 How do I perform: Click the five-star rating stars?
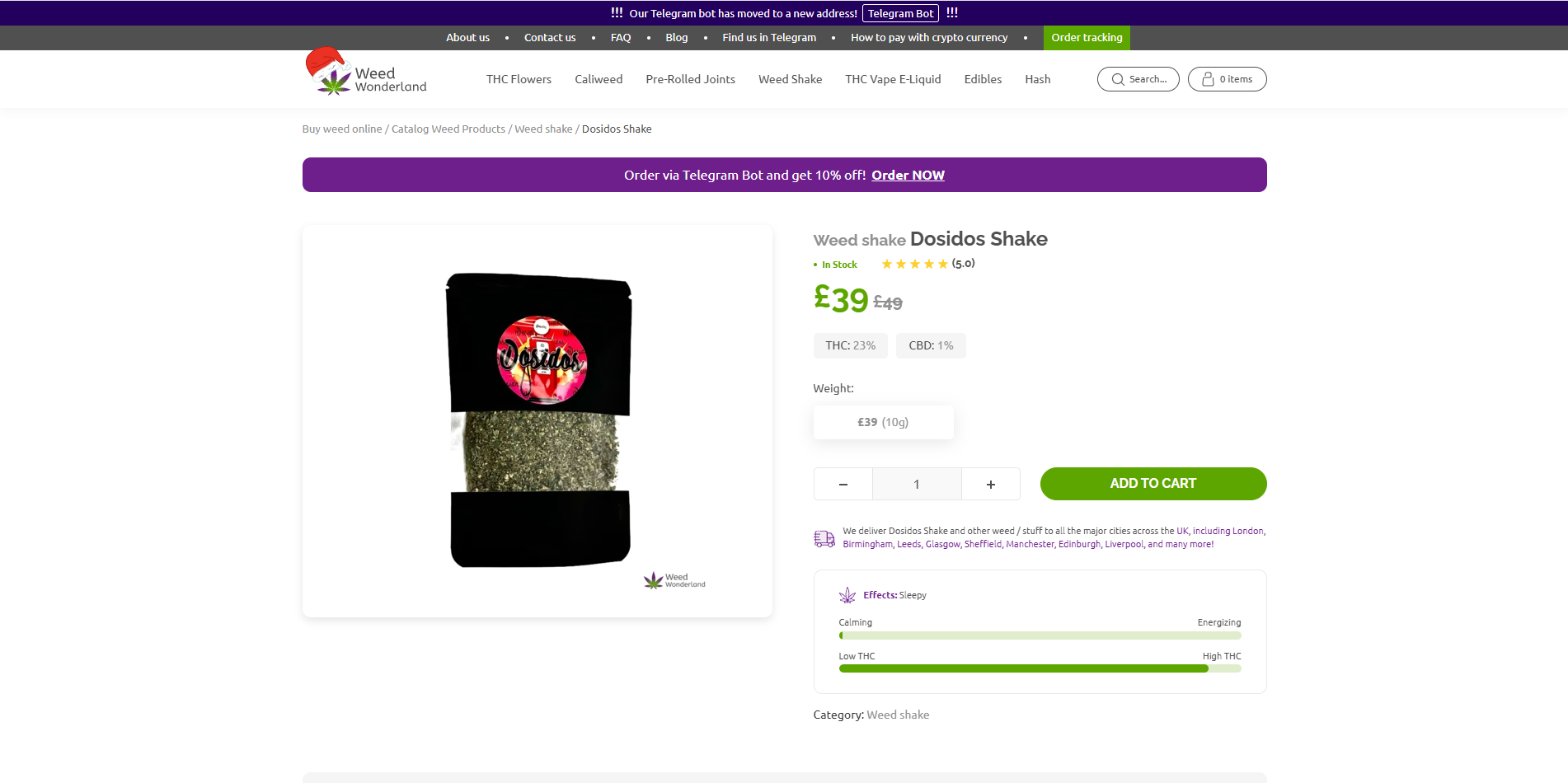click(914, 264)
